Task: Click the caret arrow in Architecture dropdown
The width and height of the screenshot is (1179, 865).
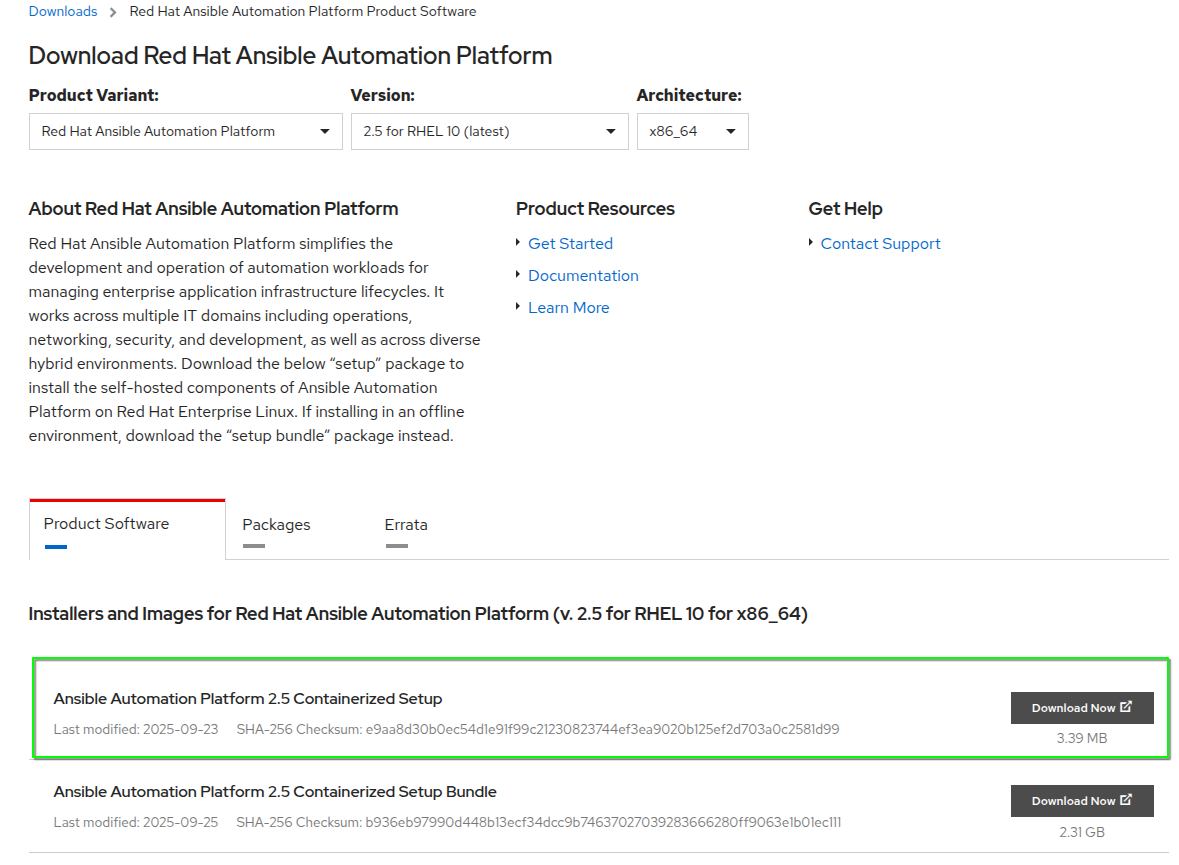Action: click(730, 132)
